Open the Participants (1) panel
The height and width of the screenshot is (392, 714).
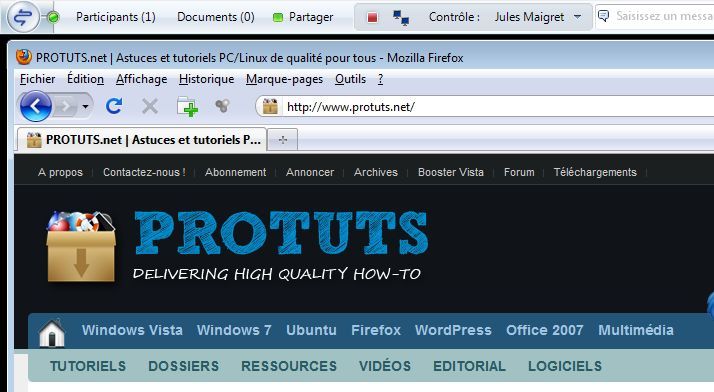point(116,17)
